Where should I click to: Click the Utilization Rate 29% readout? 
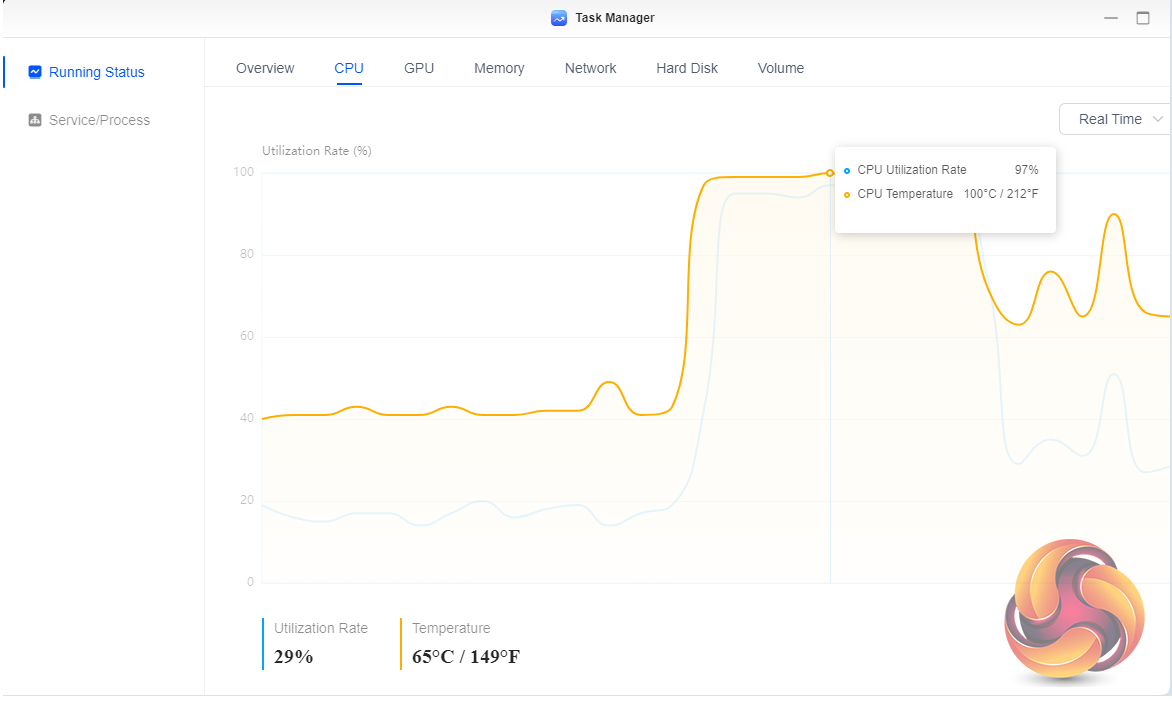(294, 656)
